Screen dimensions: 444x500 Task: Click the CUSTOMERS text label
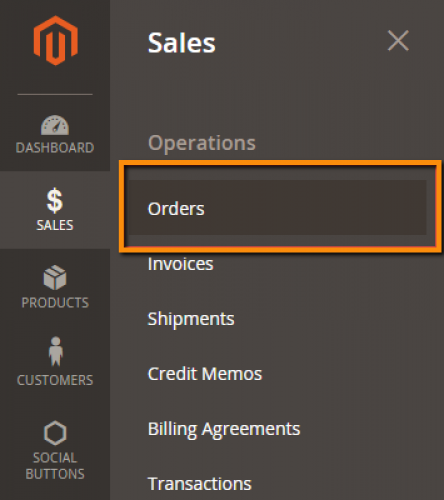55,380
